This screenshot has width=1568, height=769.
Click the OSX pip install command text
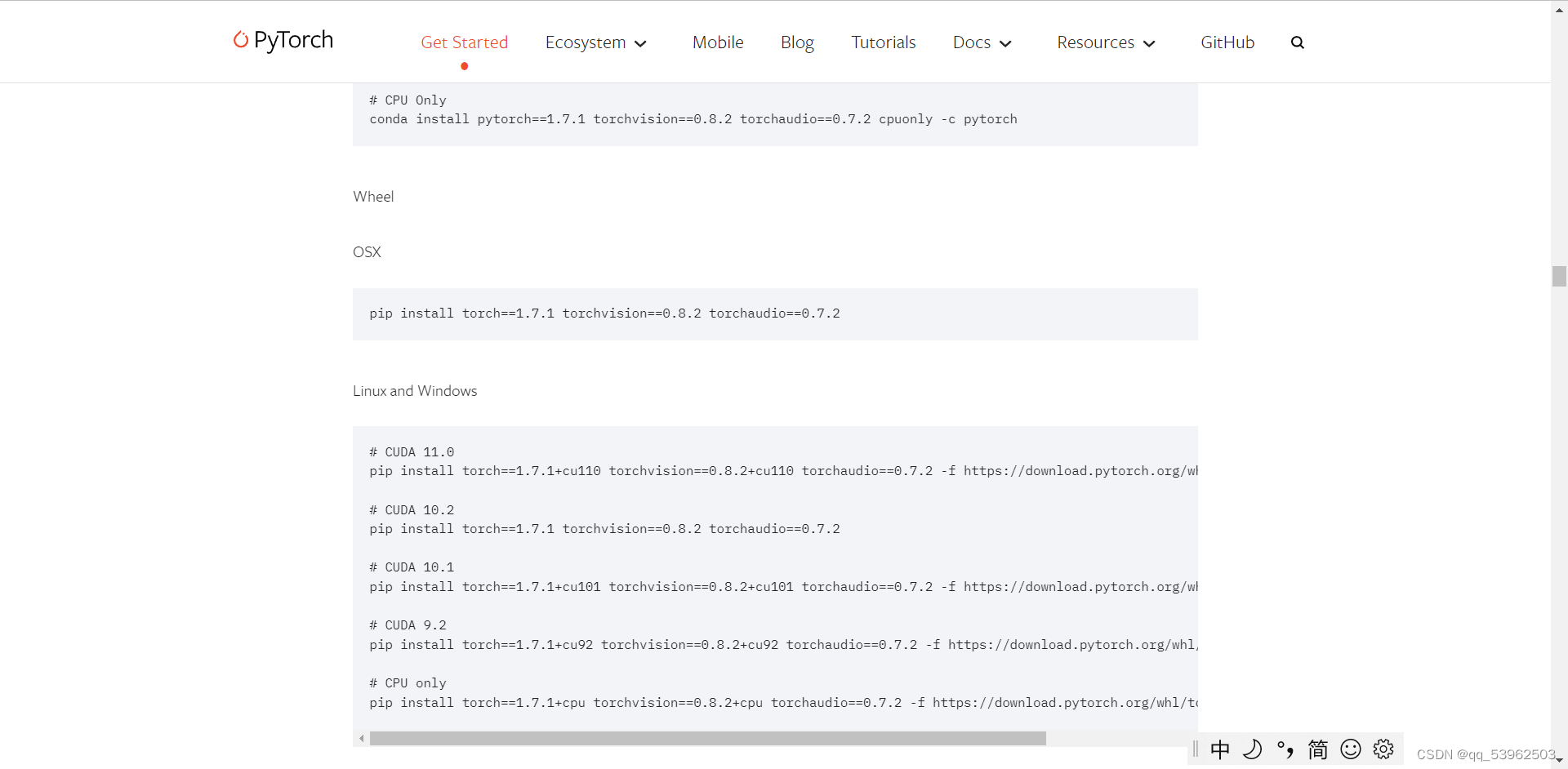pyautogui.click(x=604, y=313)
